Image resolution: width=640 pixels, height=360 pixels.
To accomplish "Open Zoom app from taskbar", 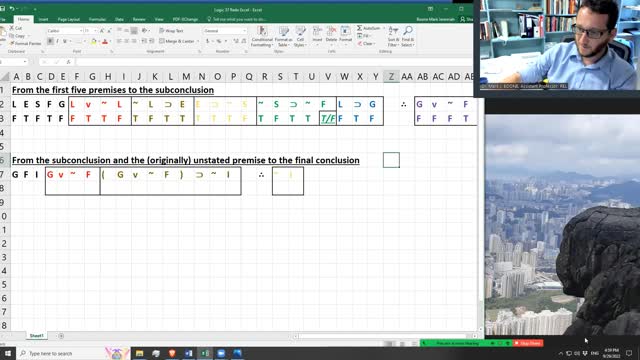I will (x=221, y=353).
